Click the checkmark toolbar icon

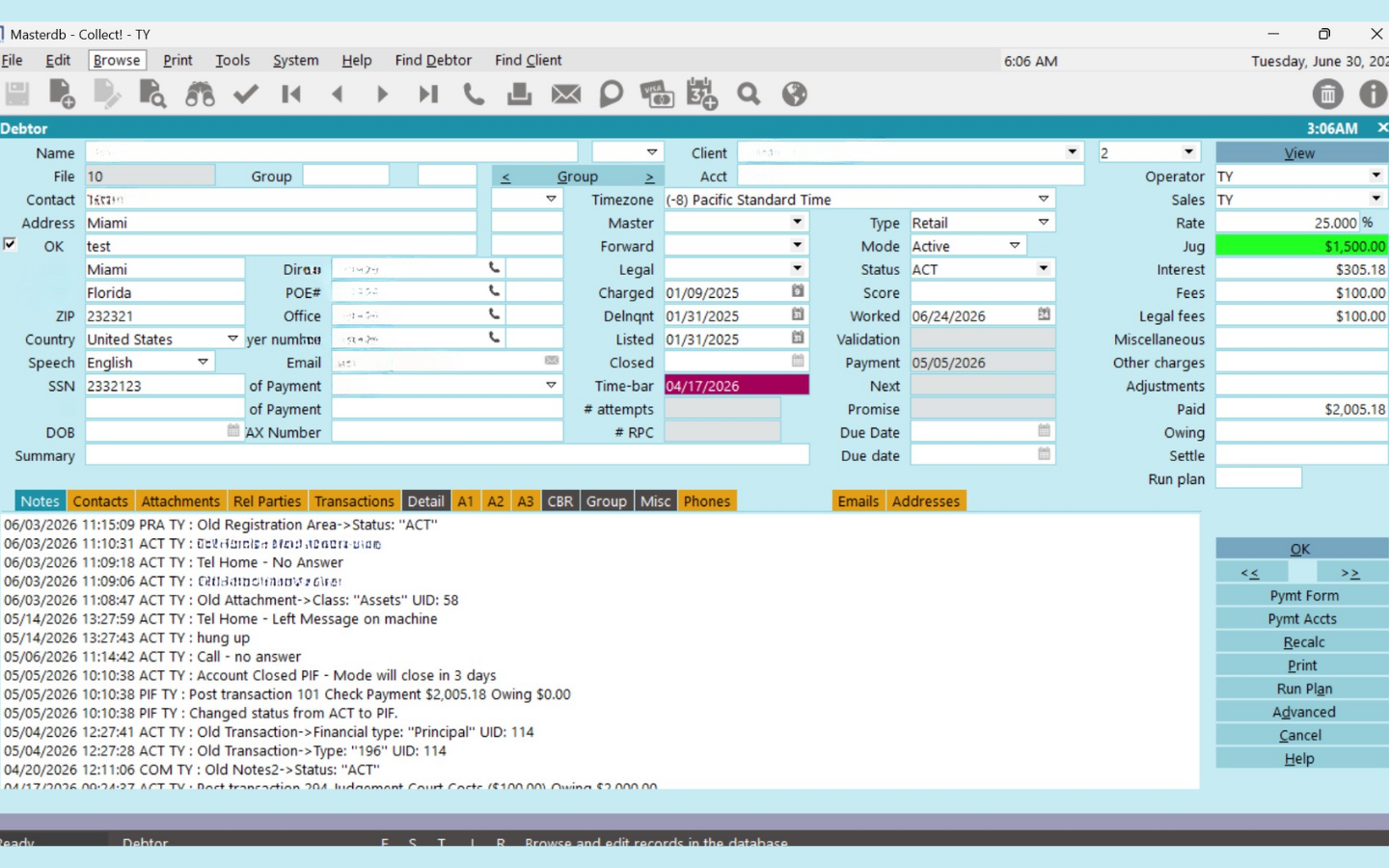[246, 95]
